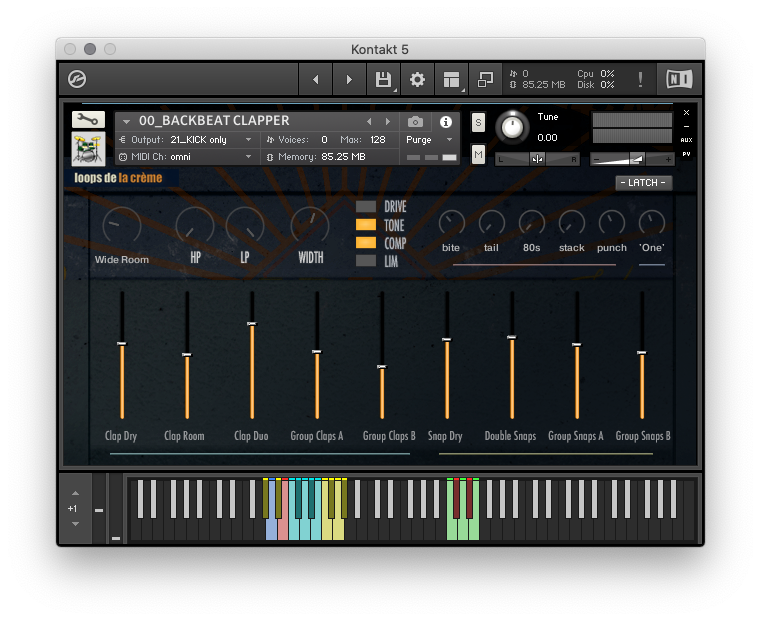
Task: Click the bite knob
Action: [x=451, y=223]
